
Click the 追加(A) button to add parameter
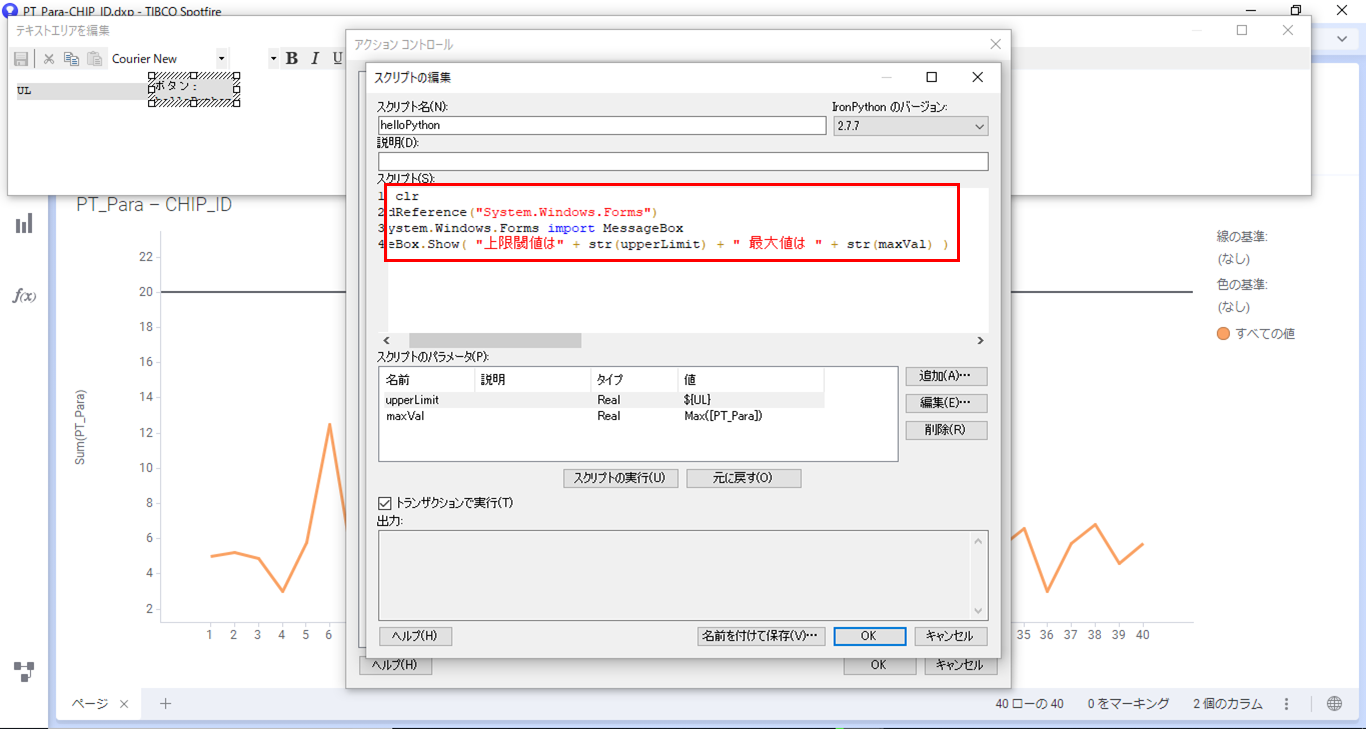tap(946, 376)
